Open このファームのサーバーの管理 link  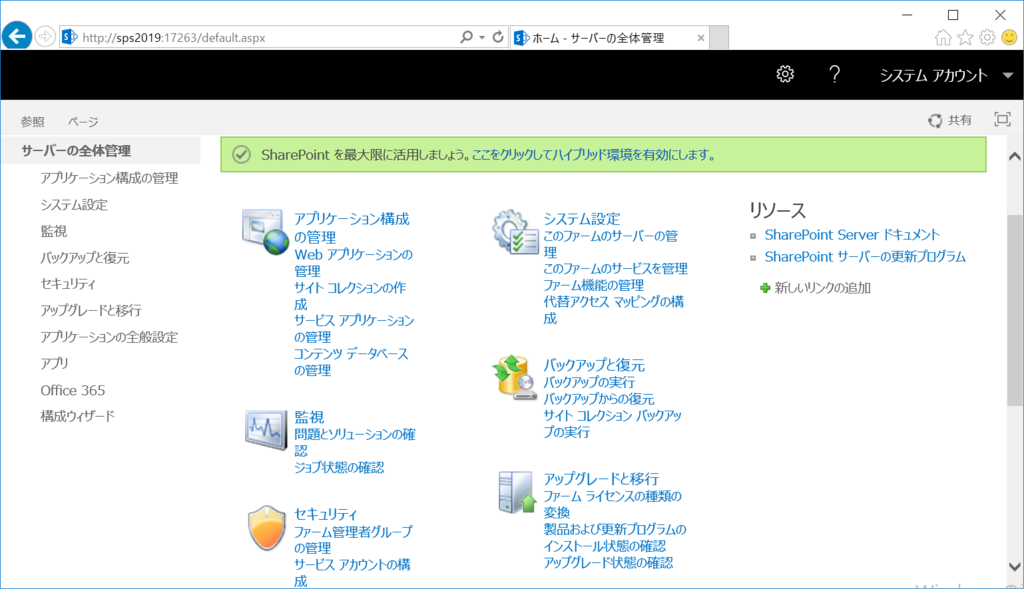[x=611, y=244]
